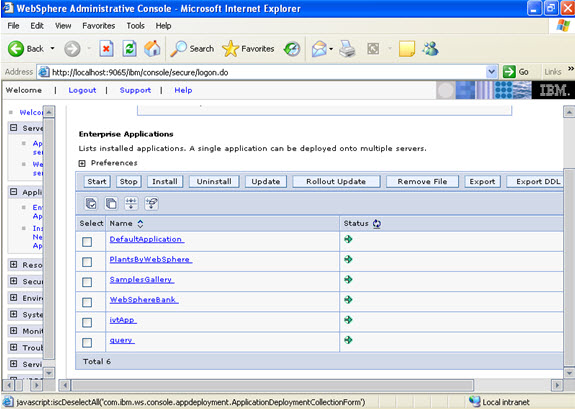575x409 pixels.
Task: Expand the Resources tree node
Action: point(14,264)
